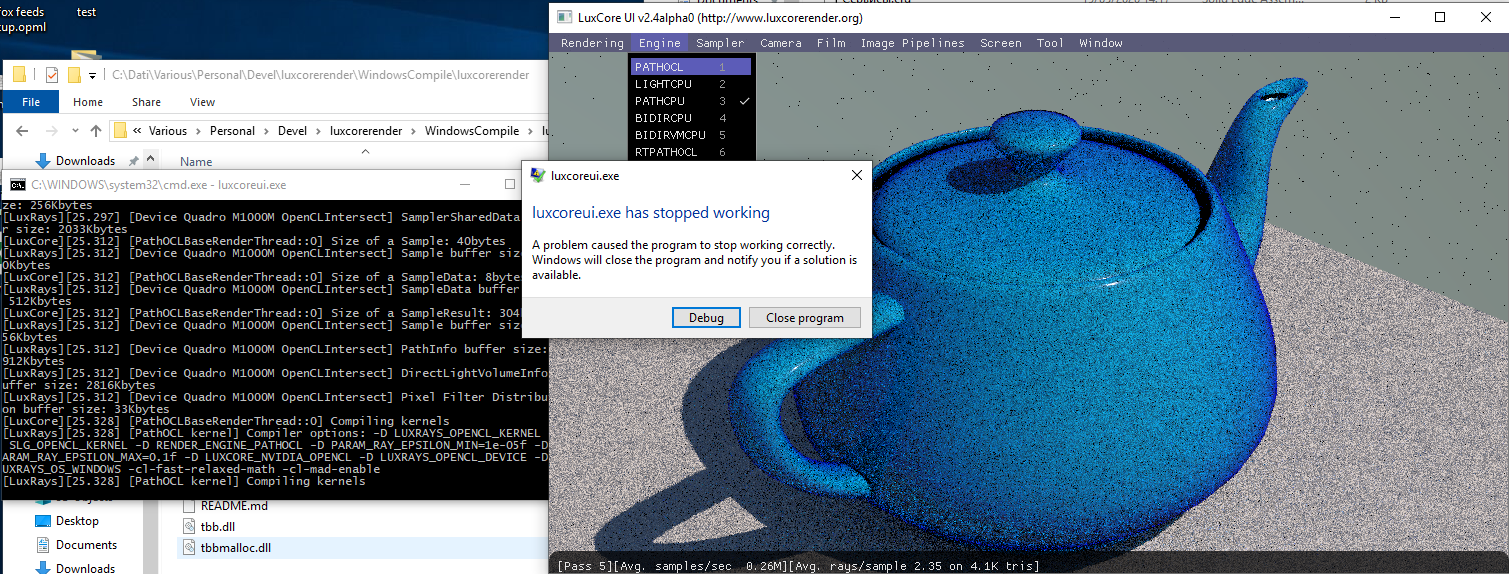This screenshot has width=1509, height=574.
Task: Click the Properties icon in quick access toolbar
Action: [x=52, y=75]
